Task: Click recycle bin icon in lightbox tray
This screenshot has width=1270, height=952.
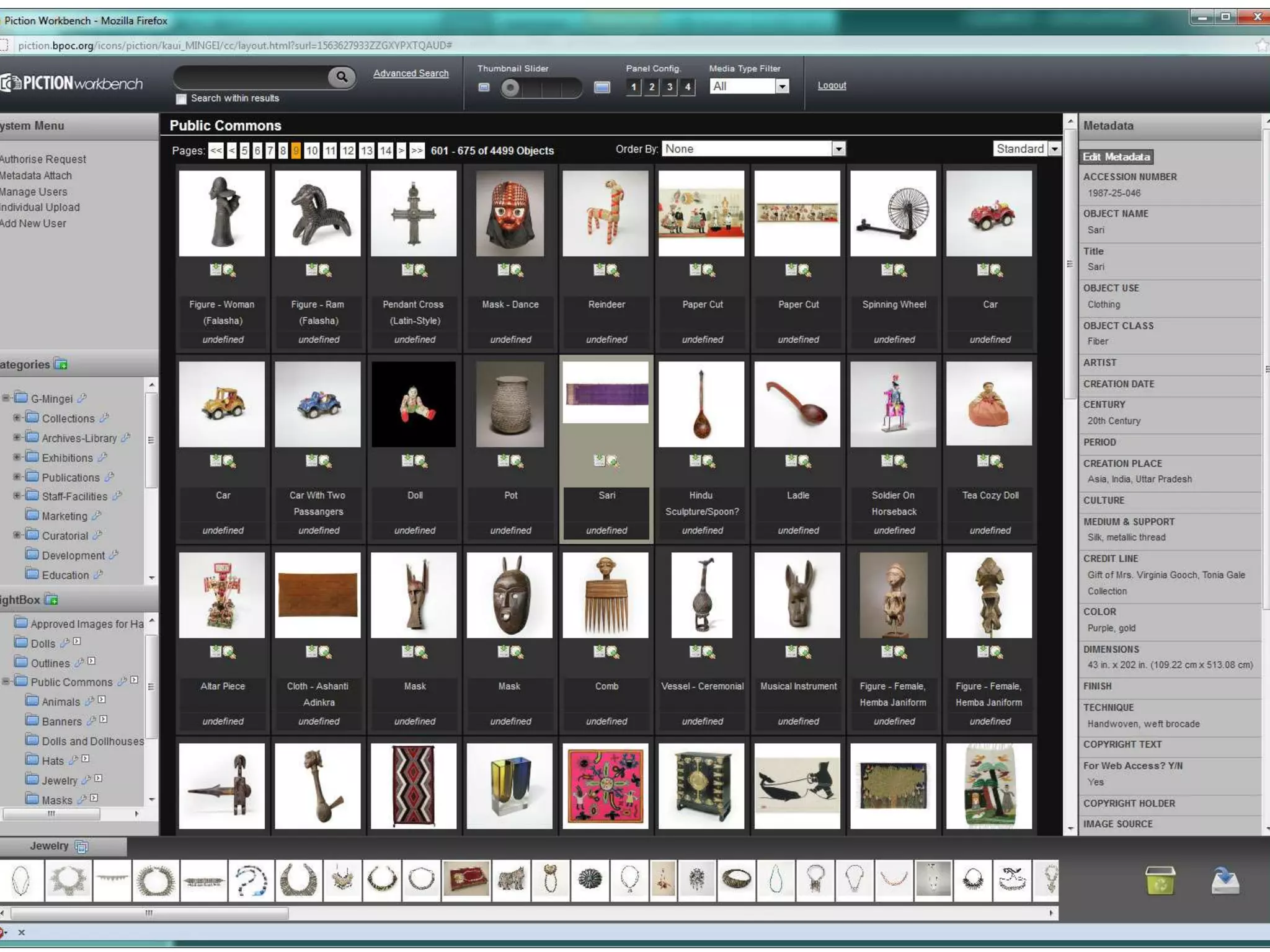Action: click(1159, 881)
